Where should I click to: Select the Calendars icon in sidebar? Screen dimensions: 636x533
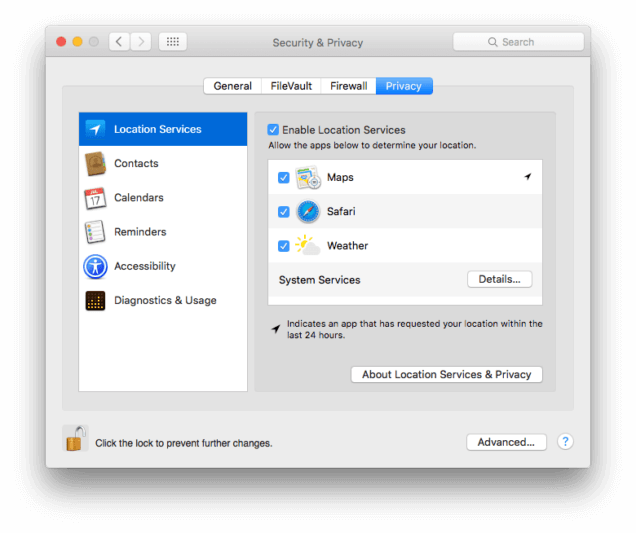(x=95, y=198)
